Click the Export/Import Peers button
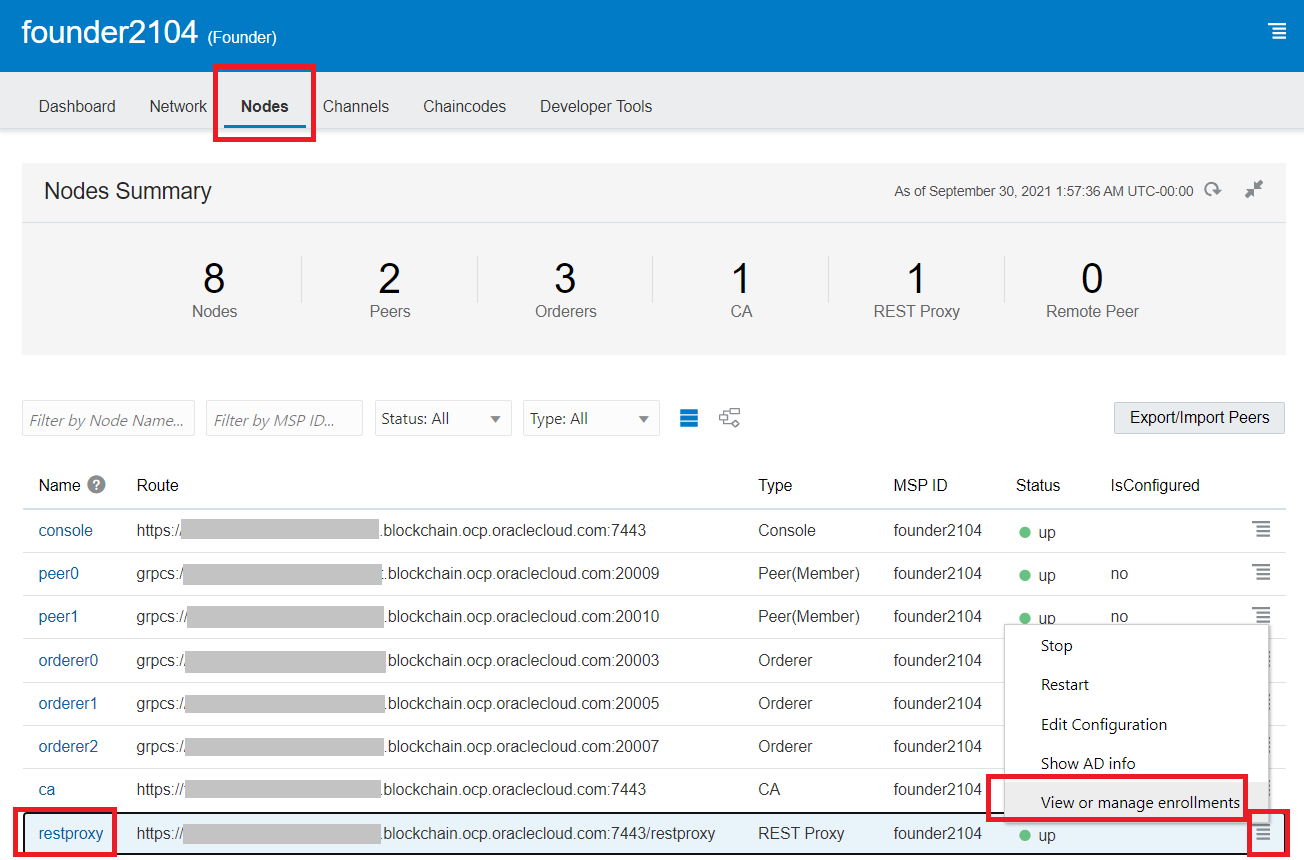Image resolution: width=1304 pixels, height=860 pixels. tap(1198, 418)
